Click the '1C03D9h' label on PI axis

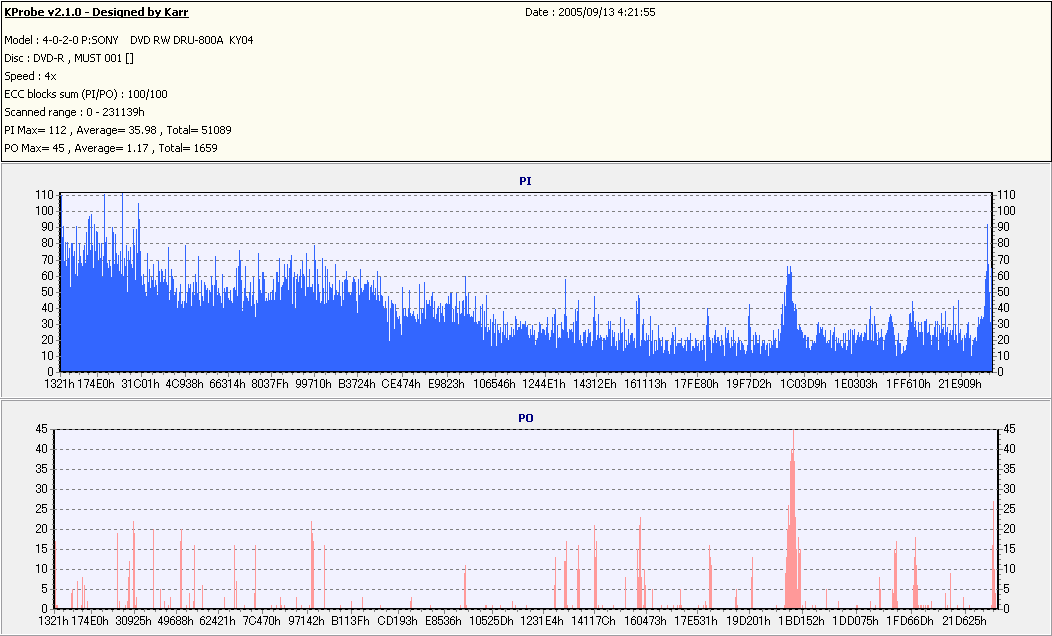(x=802, y=384)
